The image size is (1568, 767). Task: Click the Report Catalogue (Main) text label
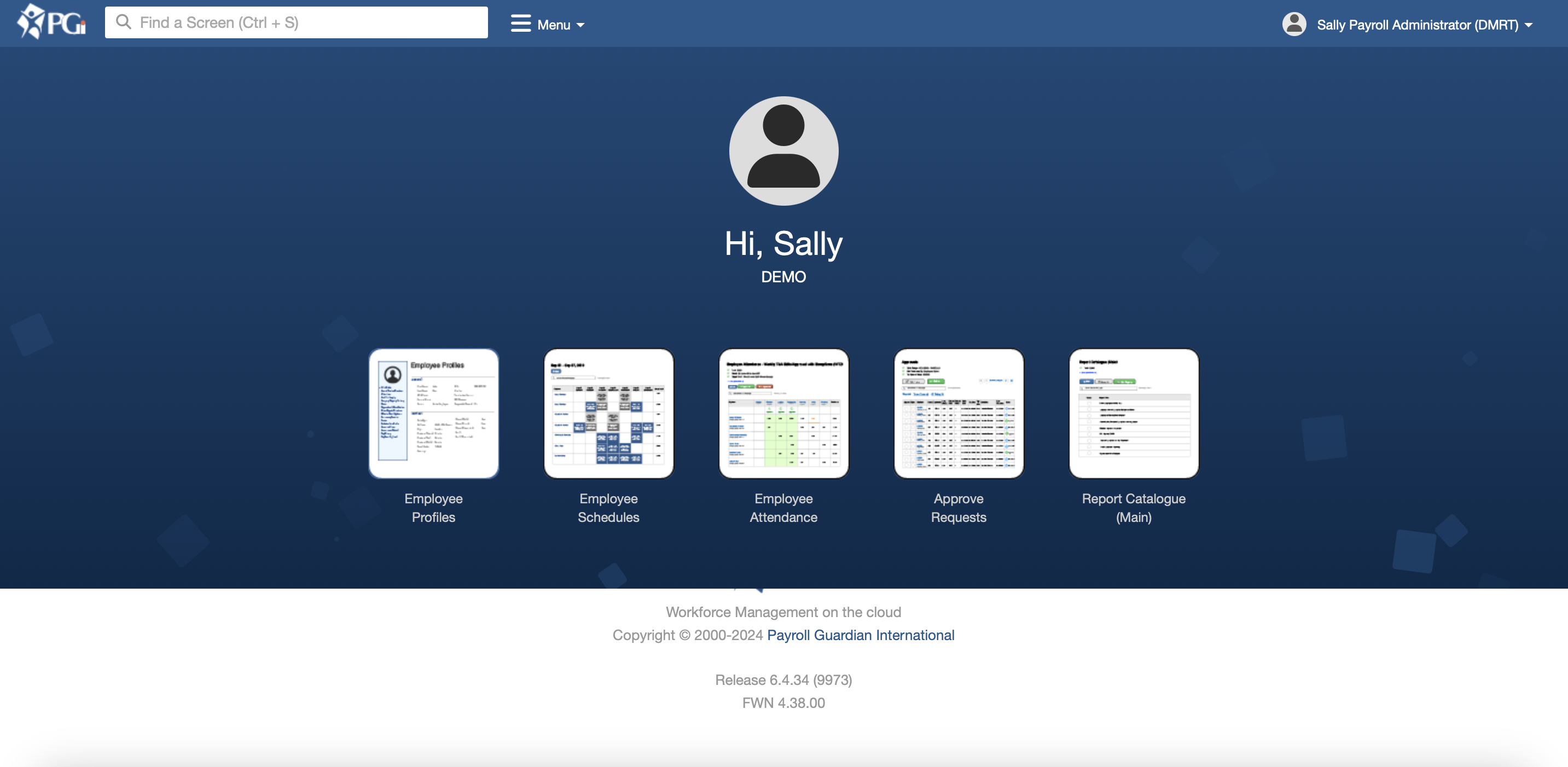(1134, 508)
